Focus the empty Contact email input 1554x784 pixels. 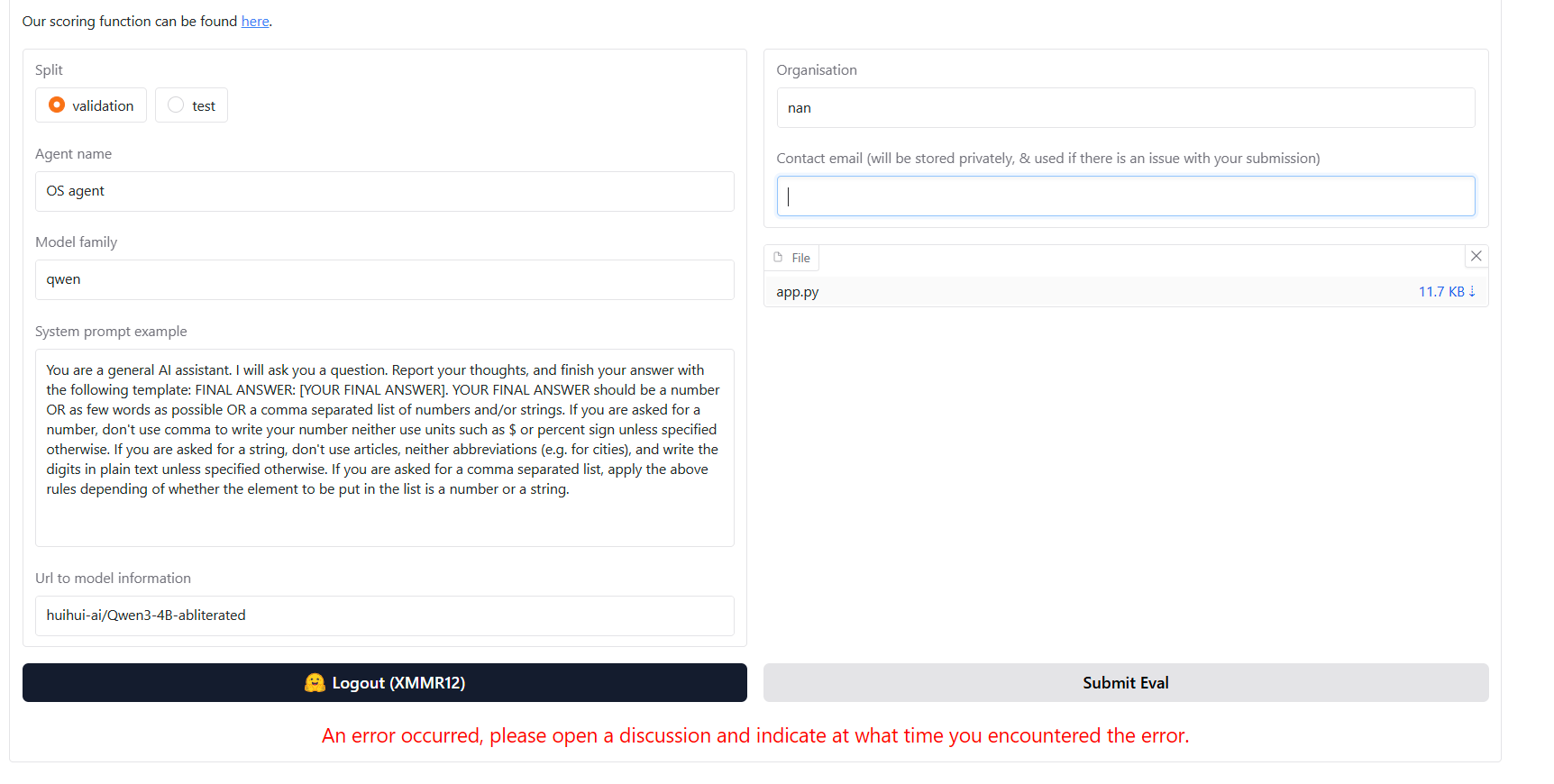pyautogui.click(x=1126, y=196)
